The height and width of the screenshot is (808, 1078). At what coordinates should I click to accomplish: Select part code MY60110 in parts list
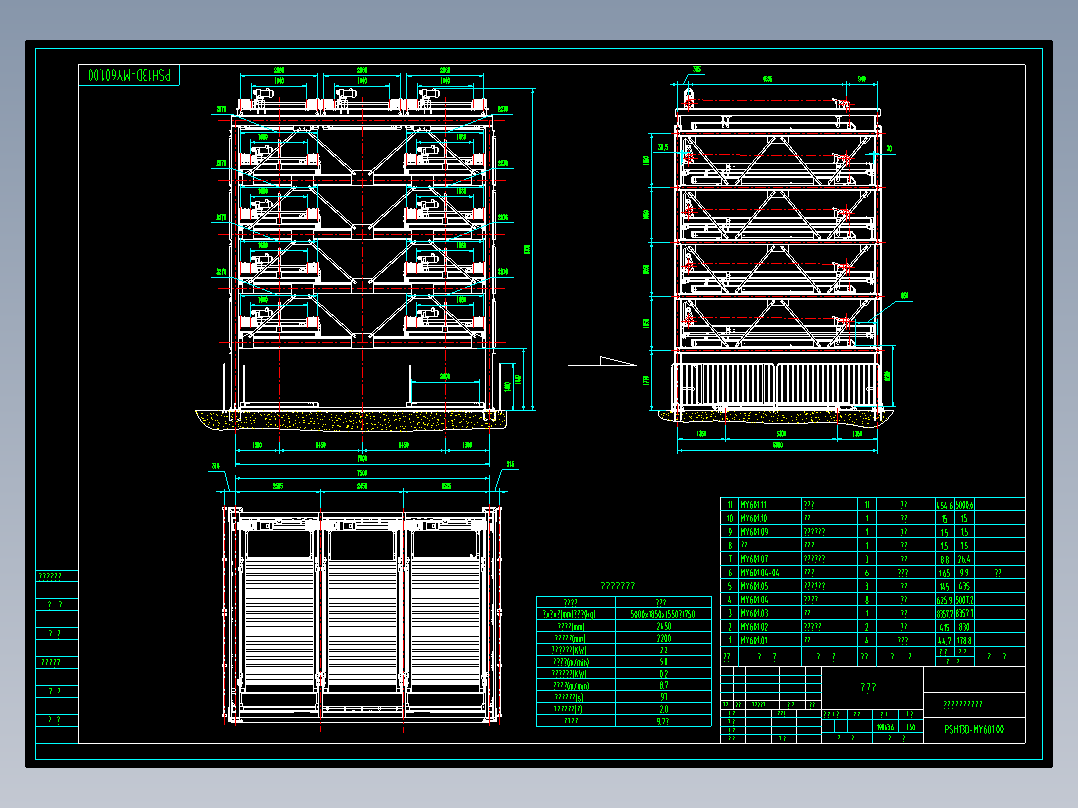pos(754,518)
